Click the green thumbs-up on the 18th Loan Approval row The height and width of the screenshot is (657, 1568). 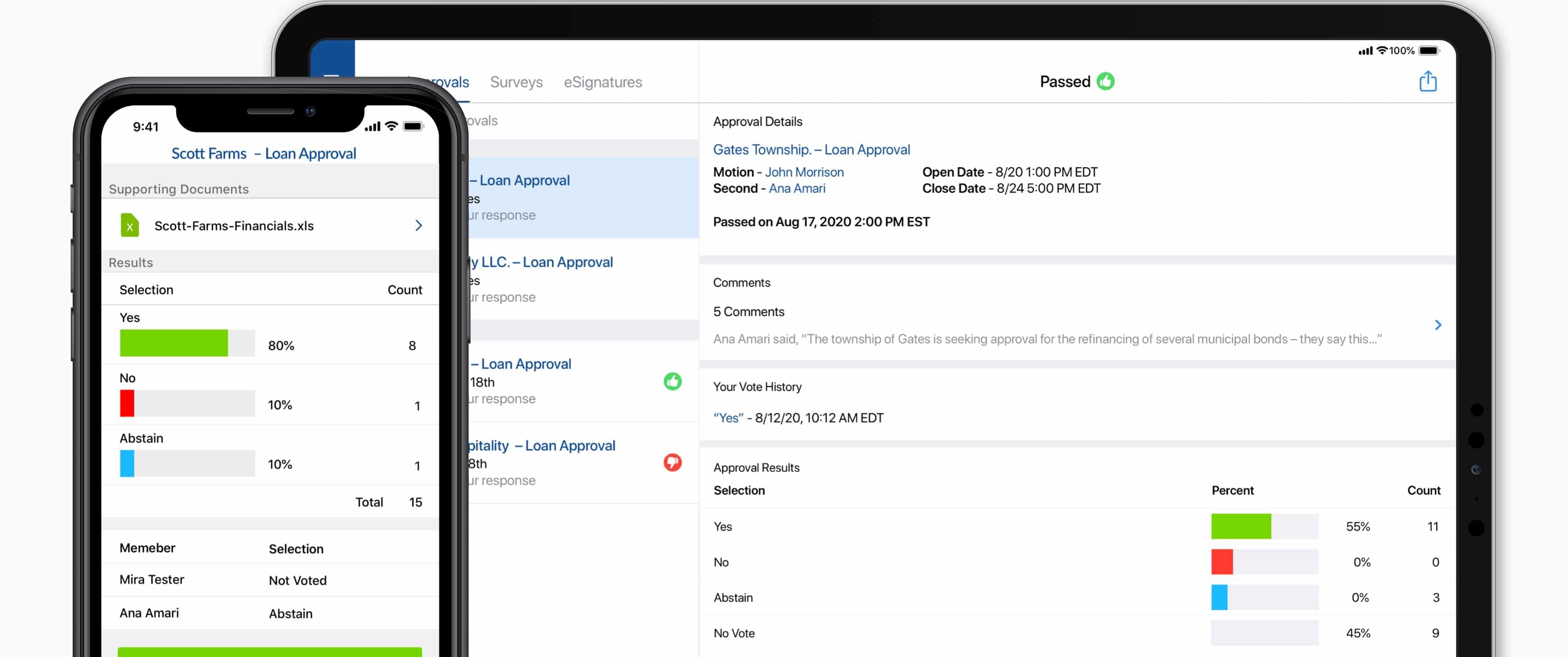point(672,381)
